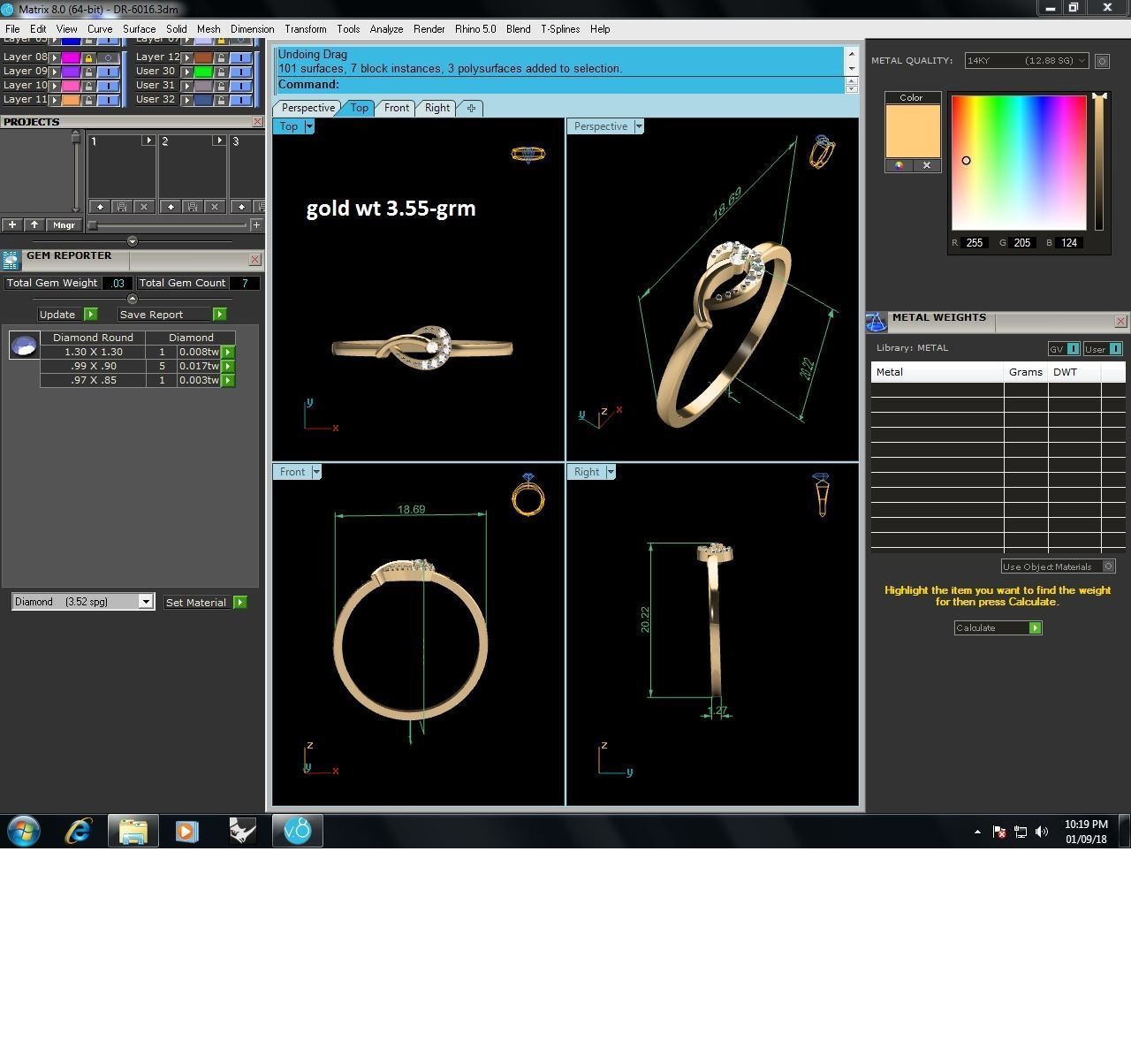Click the User 30 green color swatch

203,72
